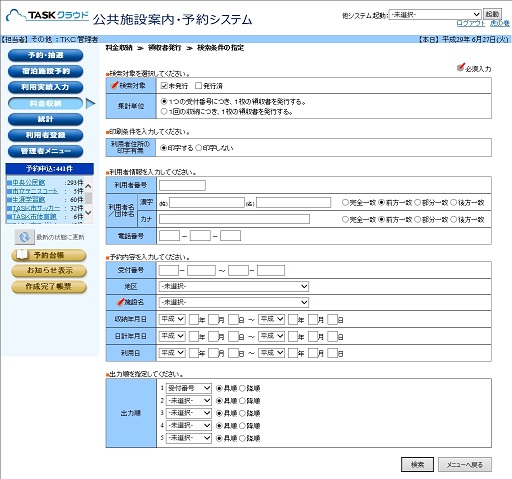Click the refresh icon beside 最新の状態に更新
Screen dimensions: 512x479
tap(24, 237)
